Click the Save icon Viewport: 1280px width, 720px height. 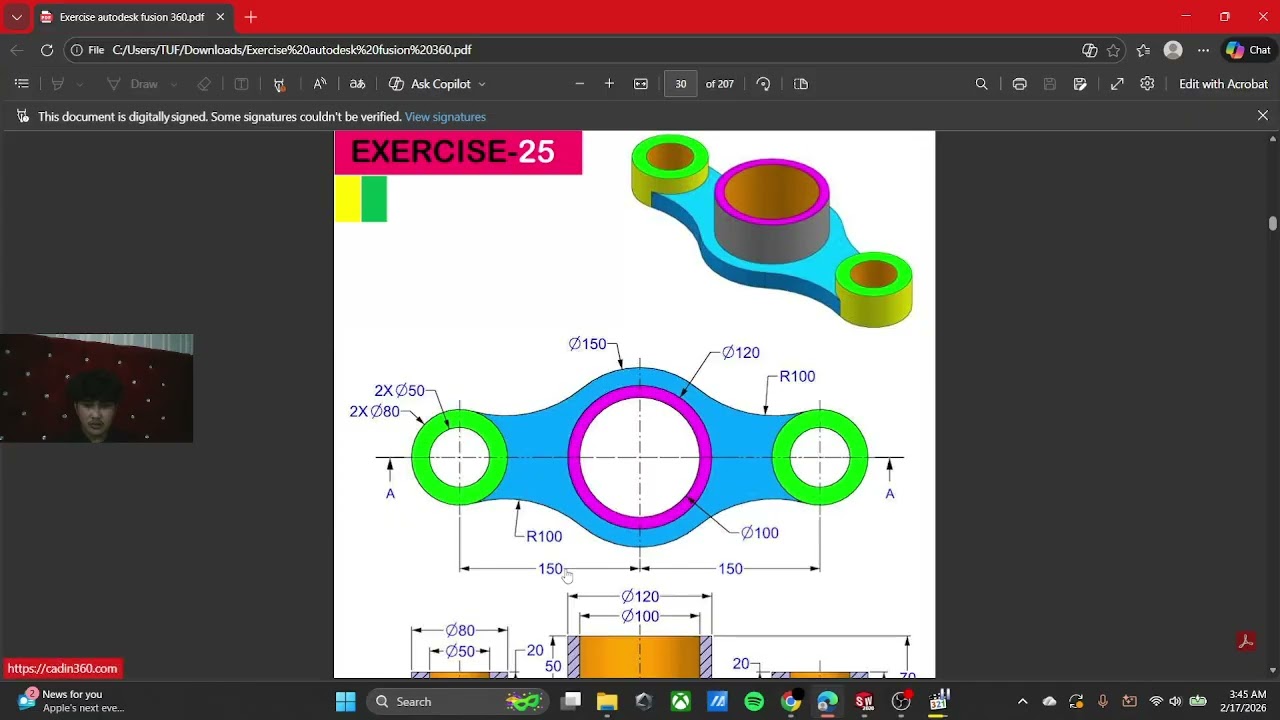coord(1049,84)
